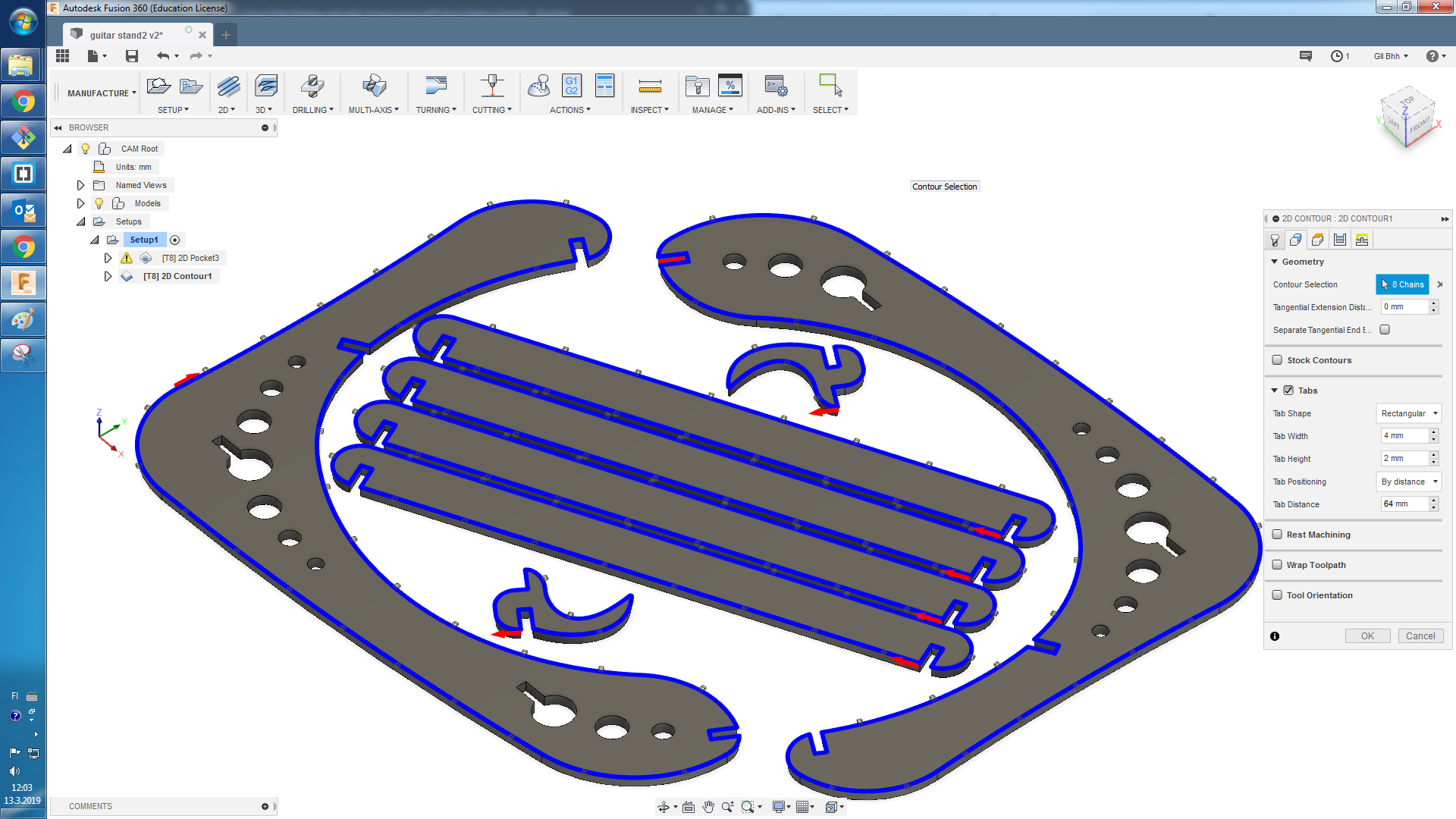Click the 8 Chains selection button
The height and width of the screenshot is (819, 1456).
pos(1402,284)
